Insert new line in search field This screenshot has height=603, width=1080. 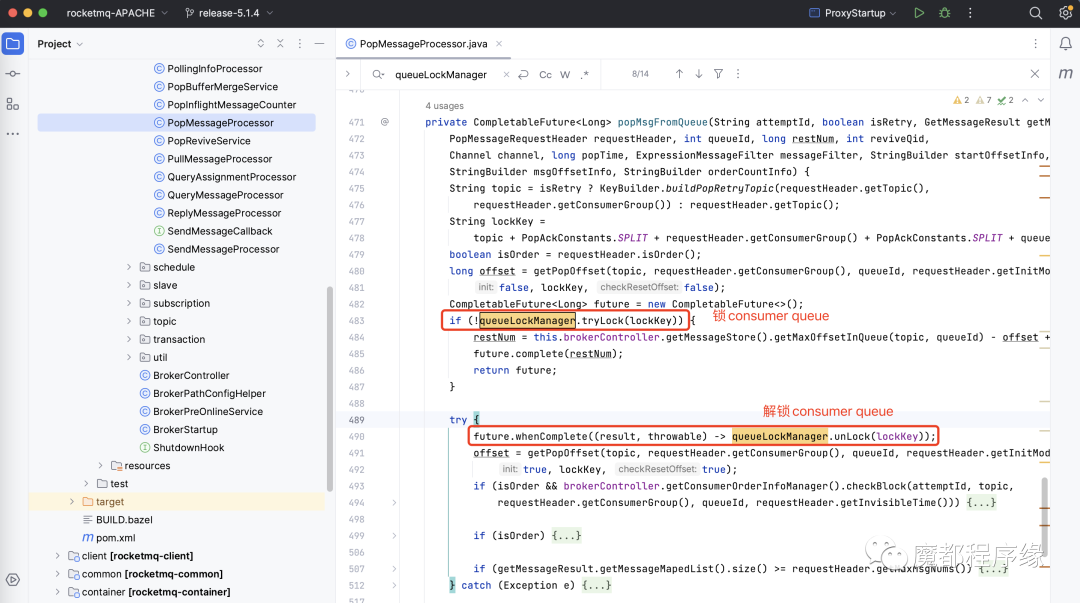(523, 74)
